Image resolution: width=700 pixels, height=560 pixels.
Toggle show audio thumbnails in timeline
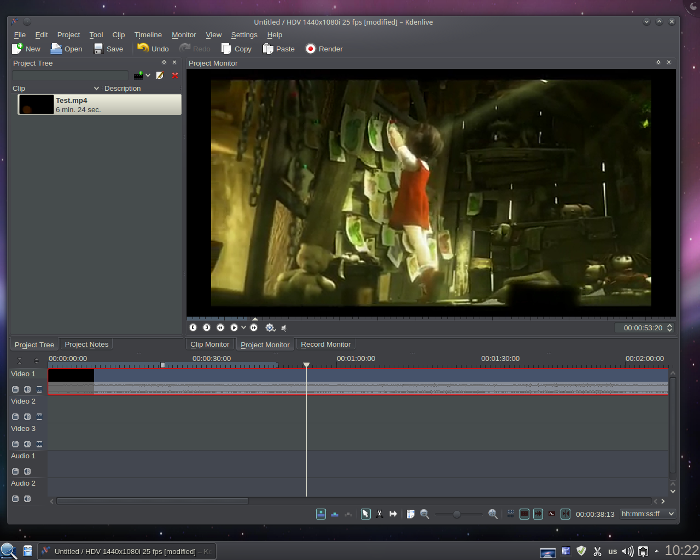pyautogui.click(x=538, y=514)
